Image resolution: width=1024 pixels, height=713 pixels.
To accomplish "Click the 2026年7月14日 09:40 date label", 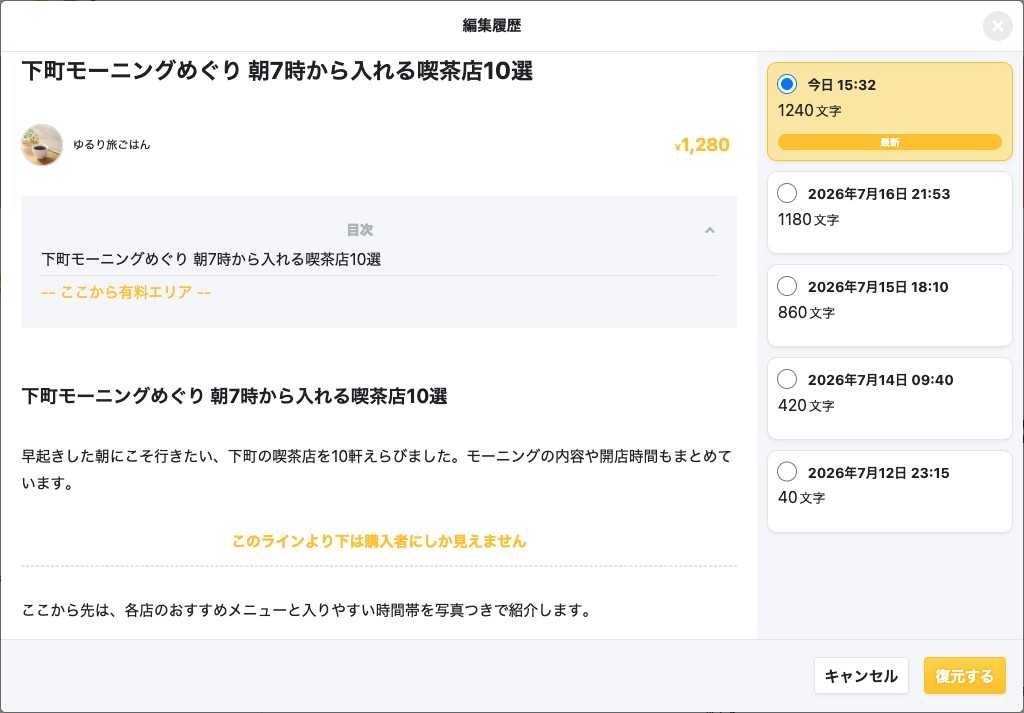I will pyautogui.click(x=880, y=380).
